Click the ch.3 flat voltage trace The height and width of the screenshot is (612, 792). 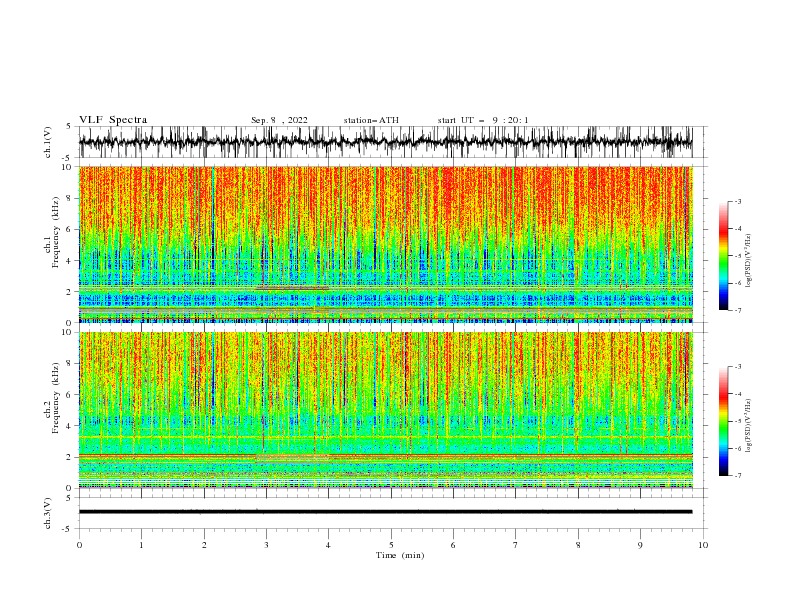pos(385,512)
